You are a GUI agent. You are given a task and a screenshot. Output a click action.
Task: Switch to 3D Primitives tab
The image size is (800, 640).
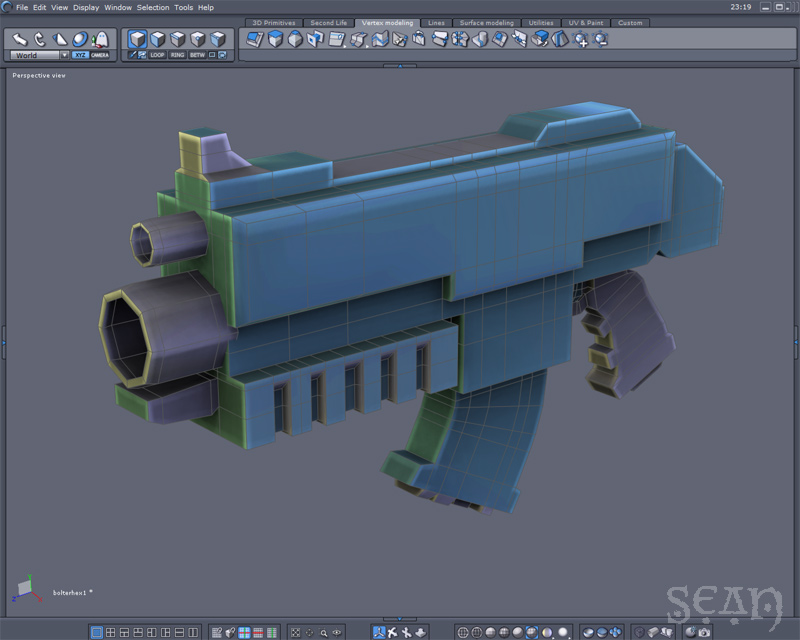tap(274, 23)
